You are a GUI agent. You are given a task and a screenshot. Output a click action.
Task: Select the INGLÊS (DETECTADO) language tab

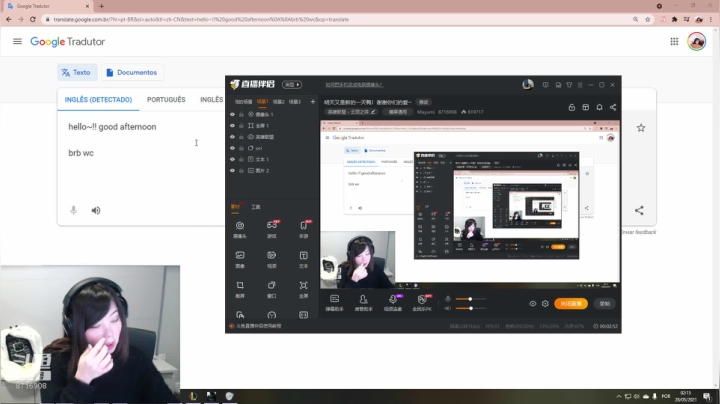pos(98,100)
